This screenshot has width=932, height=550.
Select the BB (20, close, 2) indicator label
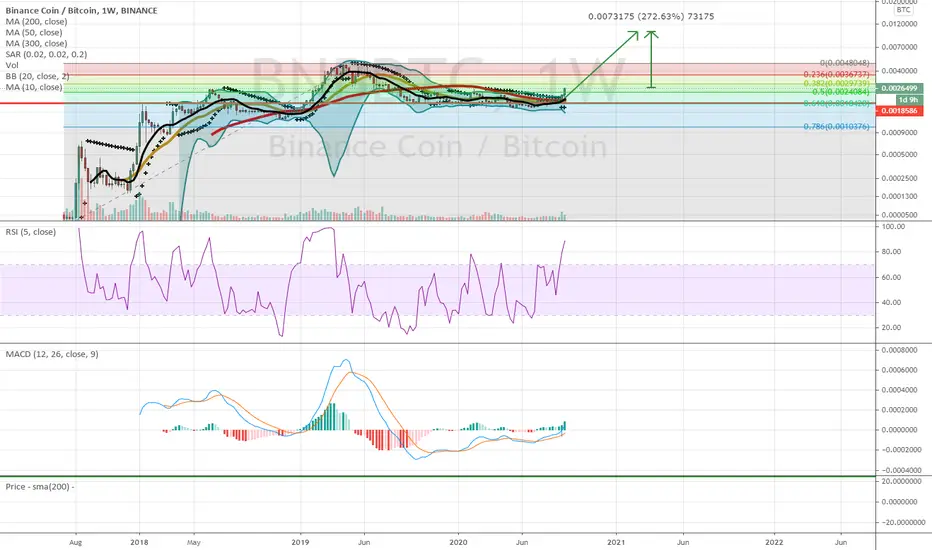point(37,76)
